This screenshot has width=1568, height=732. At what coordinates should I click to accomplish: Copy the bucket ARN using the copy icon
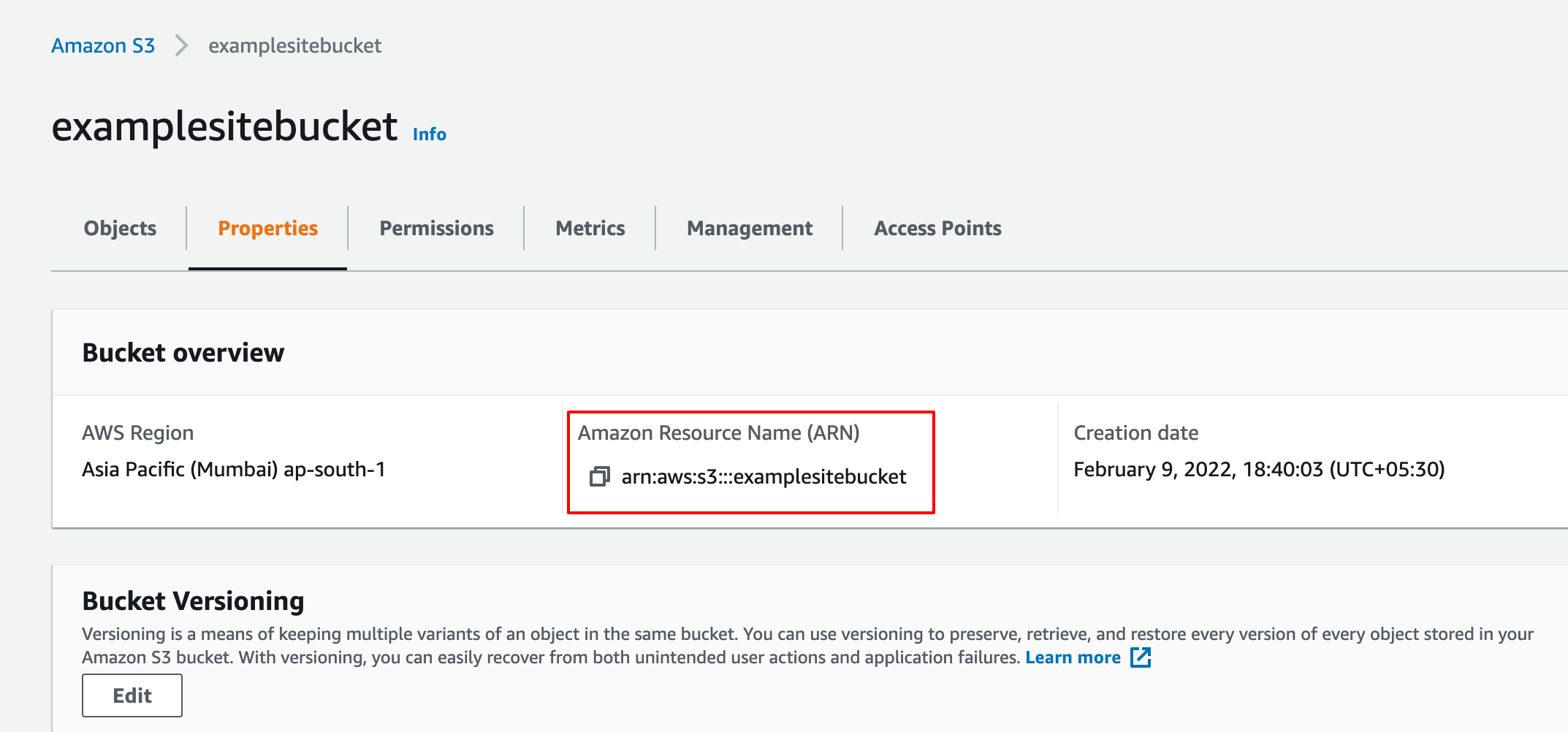pyautogui.click(x=599, y=477)
